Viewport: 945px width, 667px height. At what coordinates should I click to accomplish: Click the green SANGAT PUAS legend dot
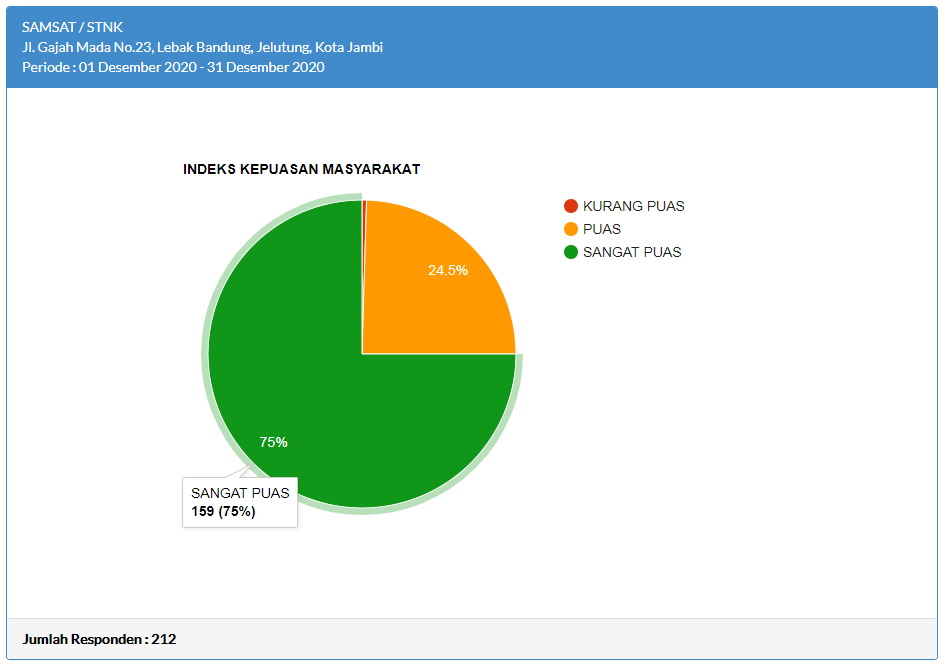pyautogui.click(x=571, y=252)
